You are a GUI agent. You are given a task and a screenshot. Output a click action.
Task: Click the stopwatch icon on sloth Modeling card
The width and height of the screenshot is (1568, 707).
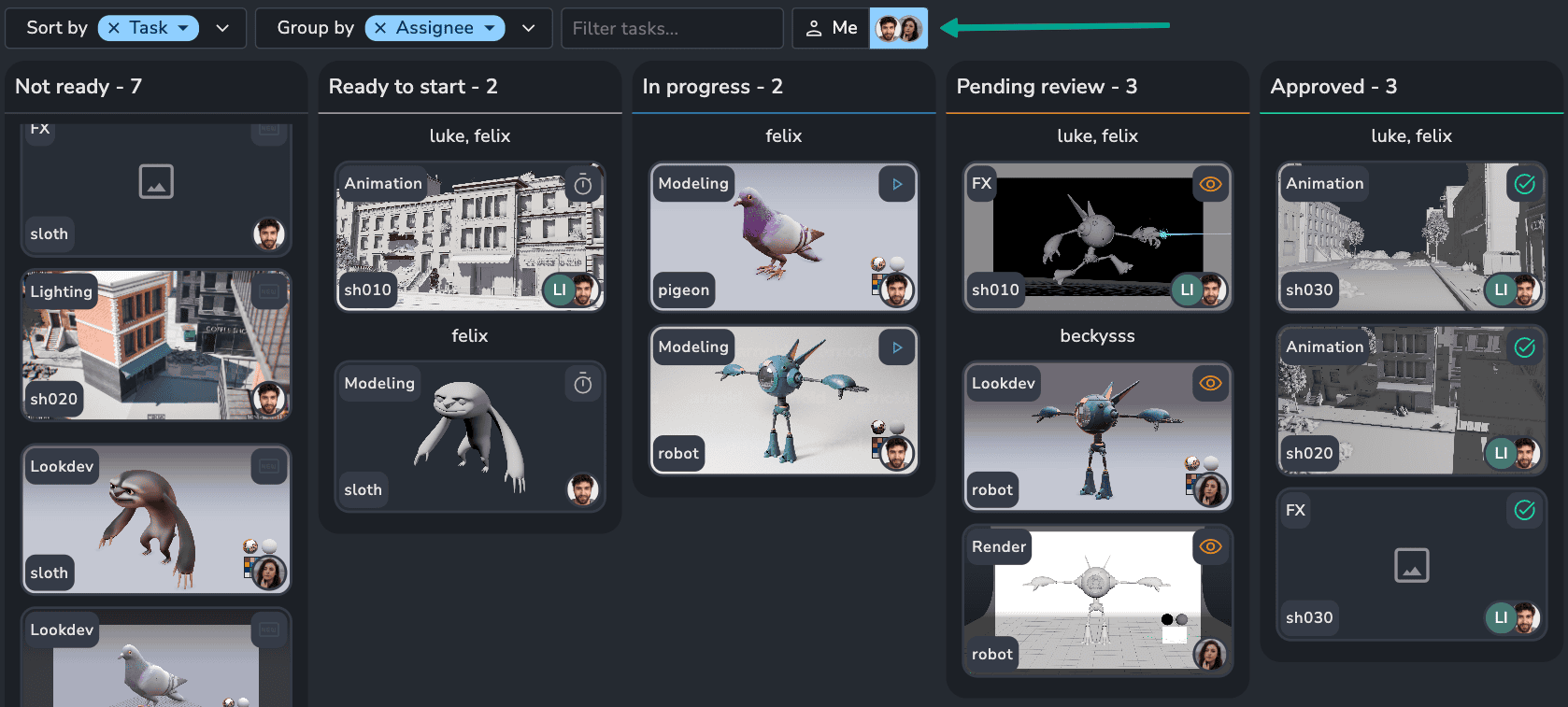[x=582, y=384]
